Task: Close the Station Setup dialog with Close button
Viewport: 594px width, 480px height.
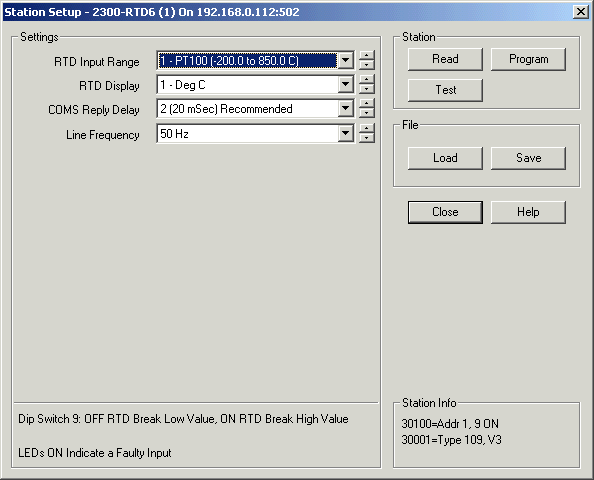Action: coord(445,212)
